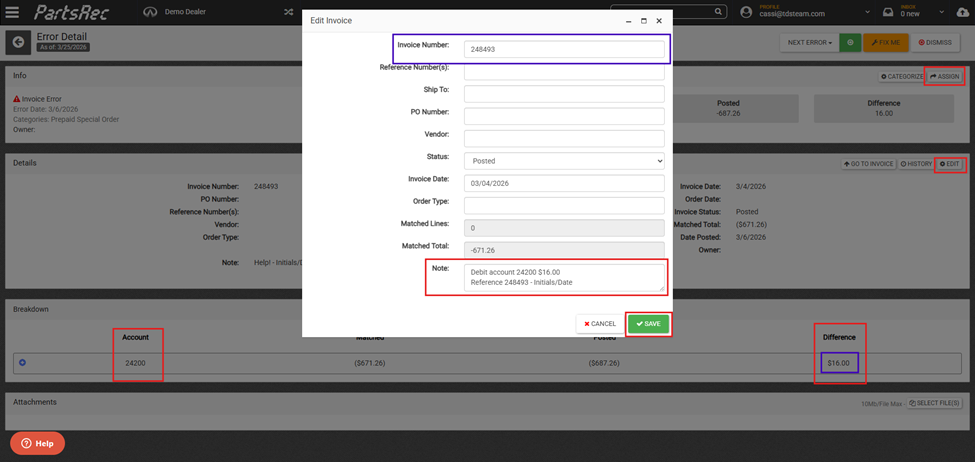Click the Categorize button
This screenshot has height=462, width=975.
(901, 76)
